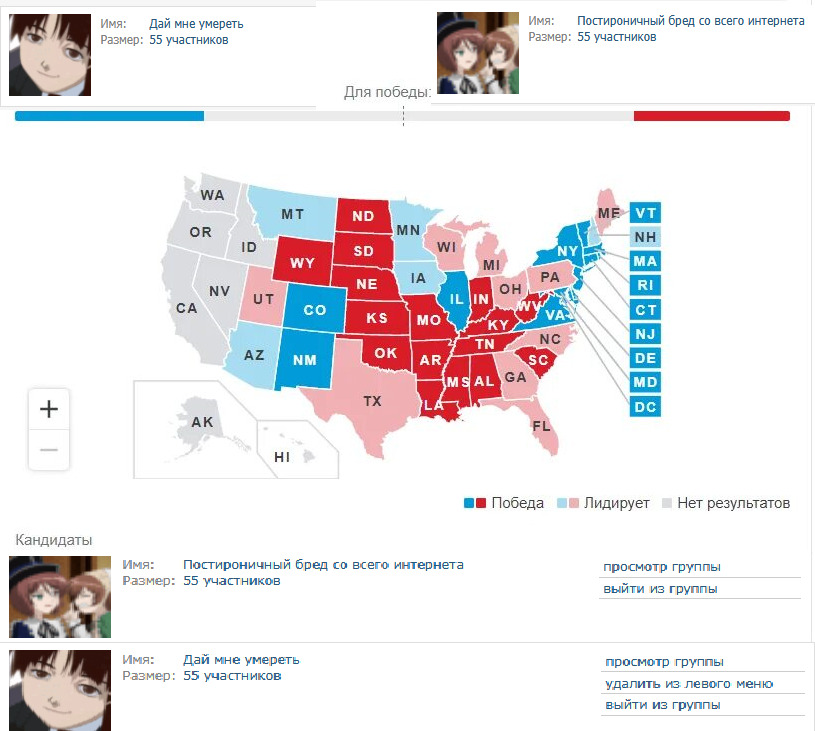Click 'выйти из группы' under first candidate

(x=660, y=589)
